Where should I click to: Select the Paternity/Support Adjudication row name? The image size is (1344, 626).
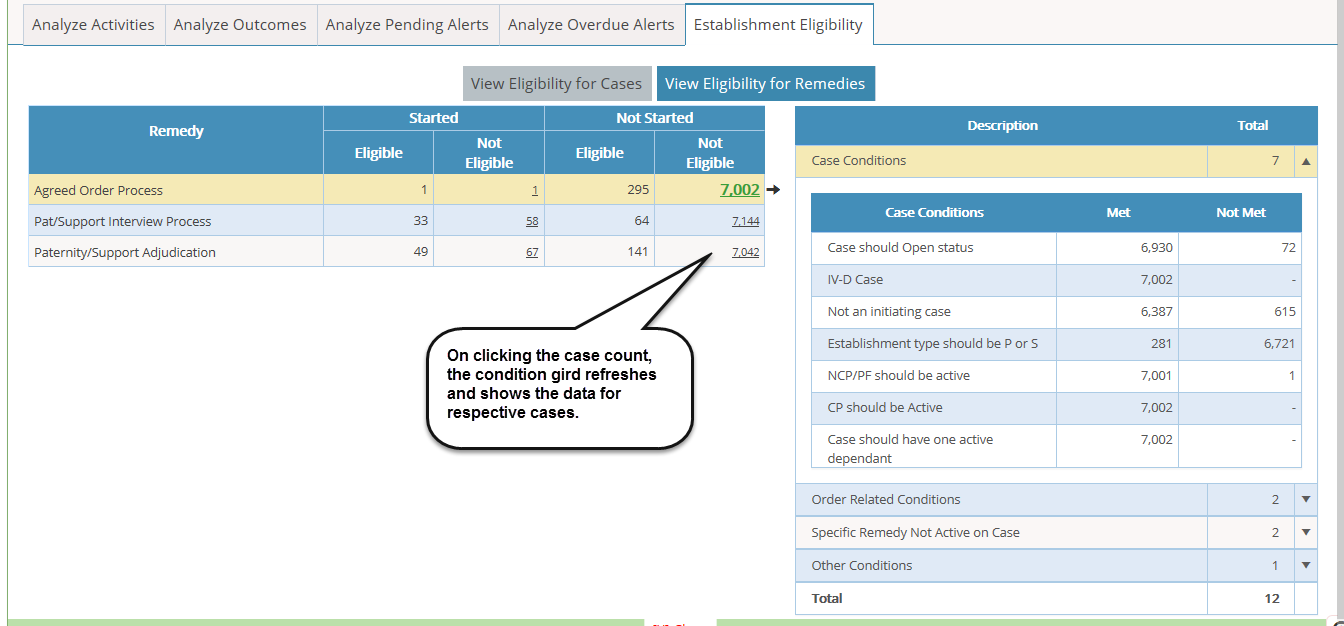coord(125,252)
